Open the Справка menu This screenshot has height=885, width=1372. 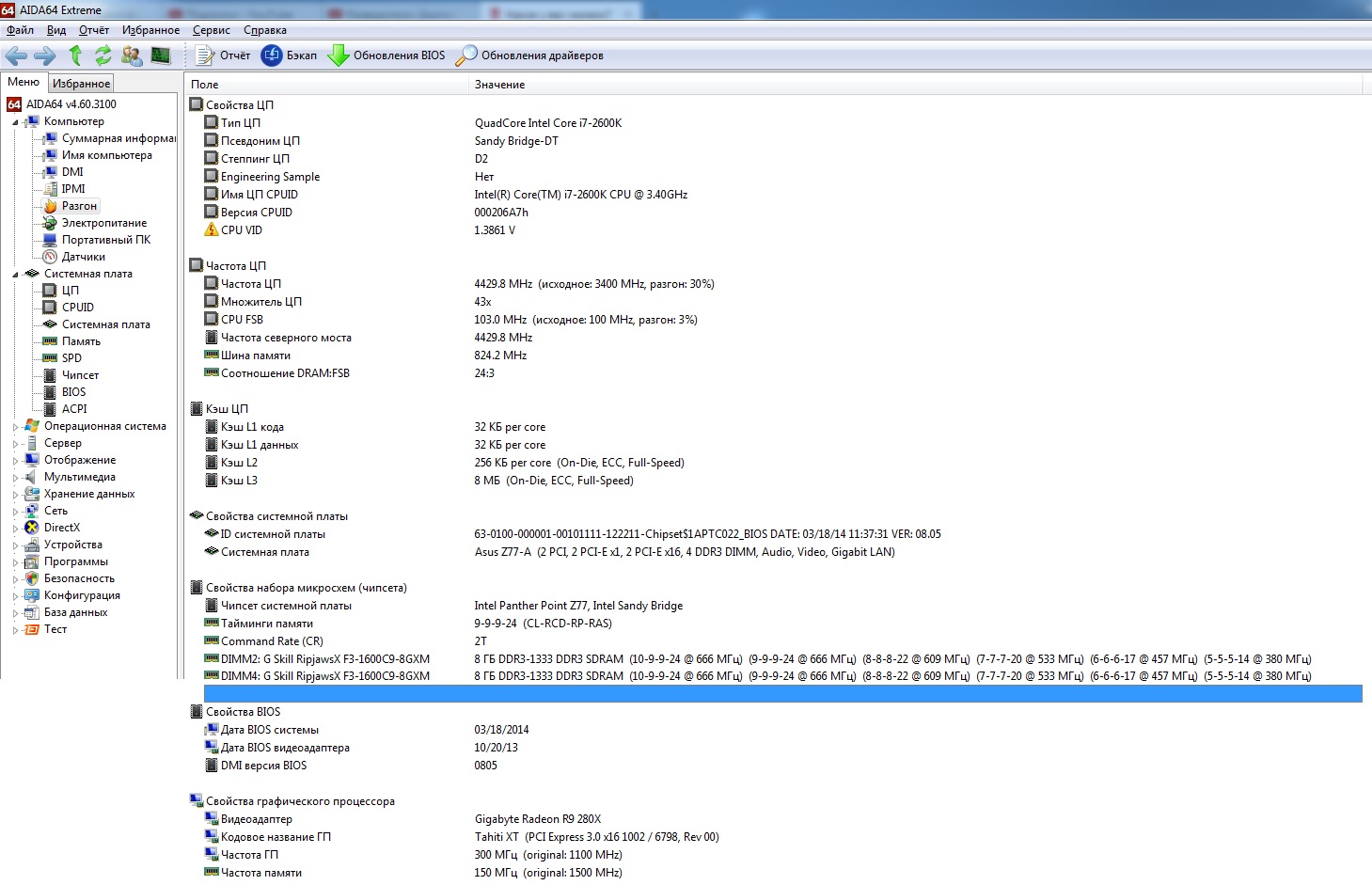click(265, 30)
